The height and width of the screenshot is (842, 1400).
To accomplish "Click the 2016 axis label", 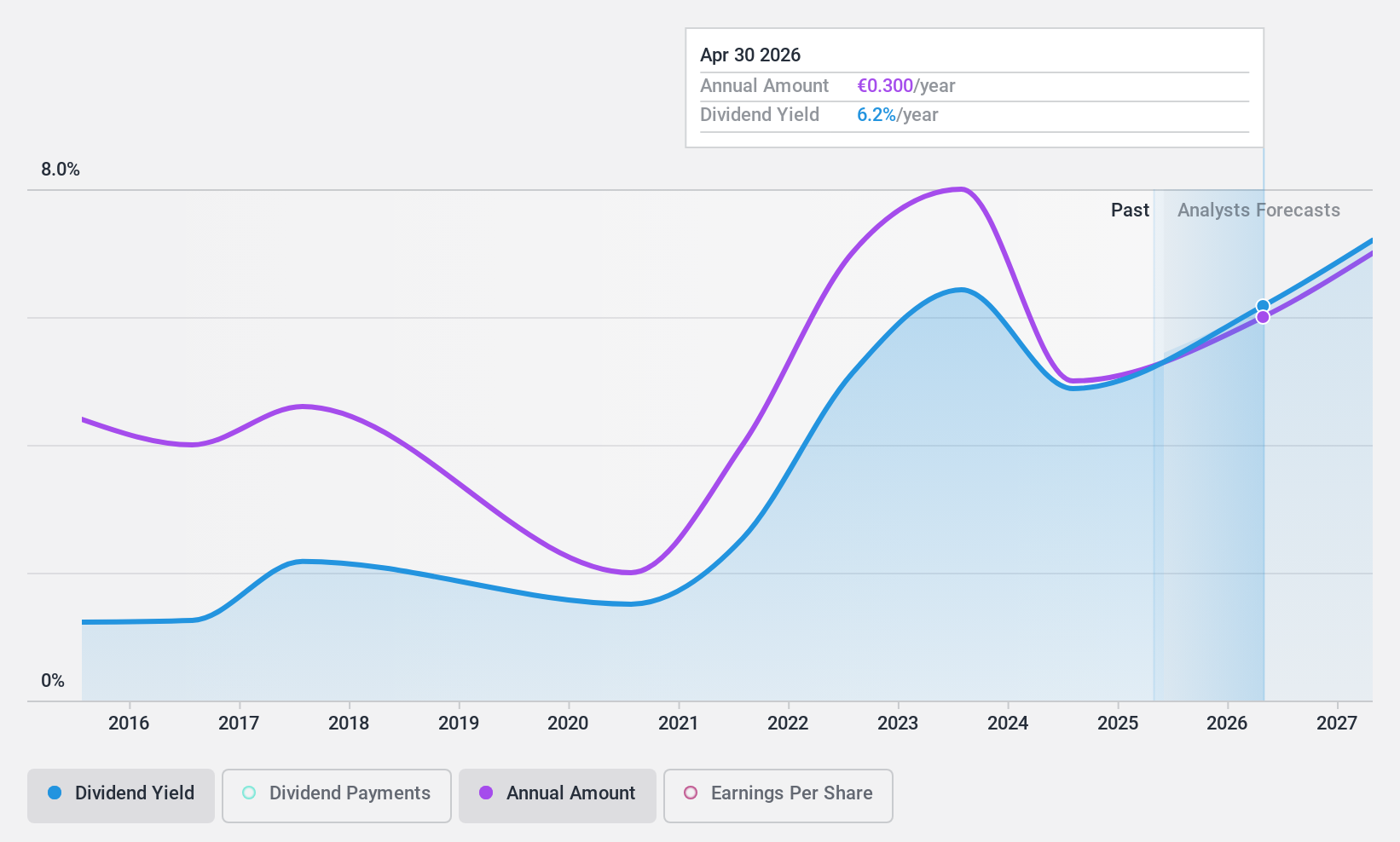I will (x=129, y=724).
